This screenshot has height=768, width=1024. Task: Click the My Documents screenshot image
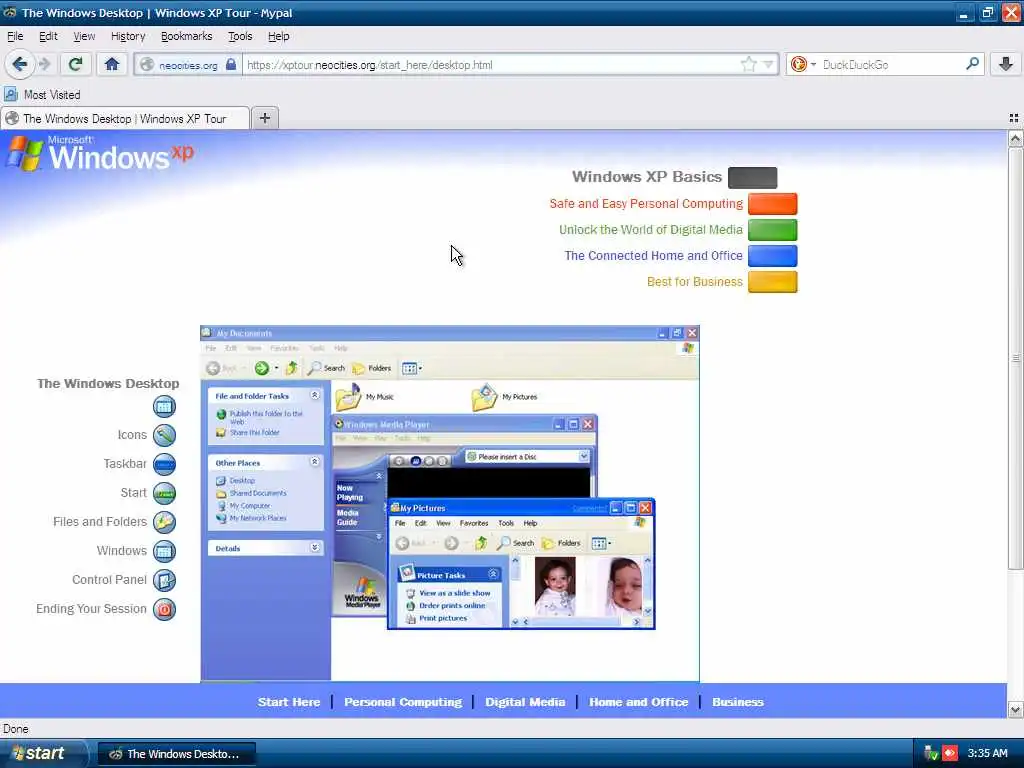click(450, 504)
